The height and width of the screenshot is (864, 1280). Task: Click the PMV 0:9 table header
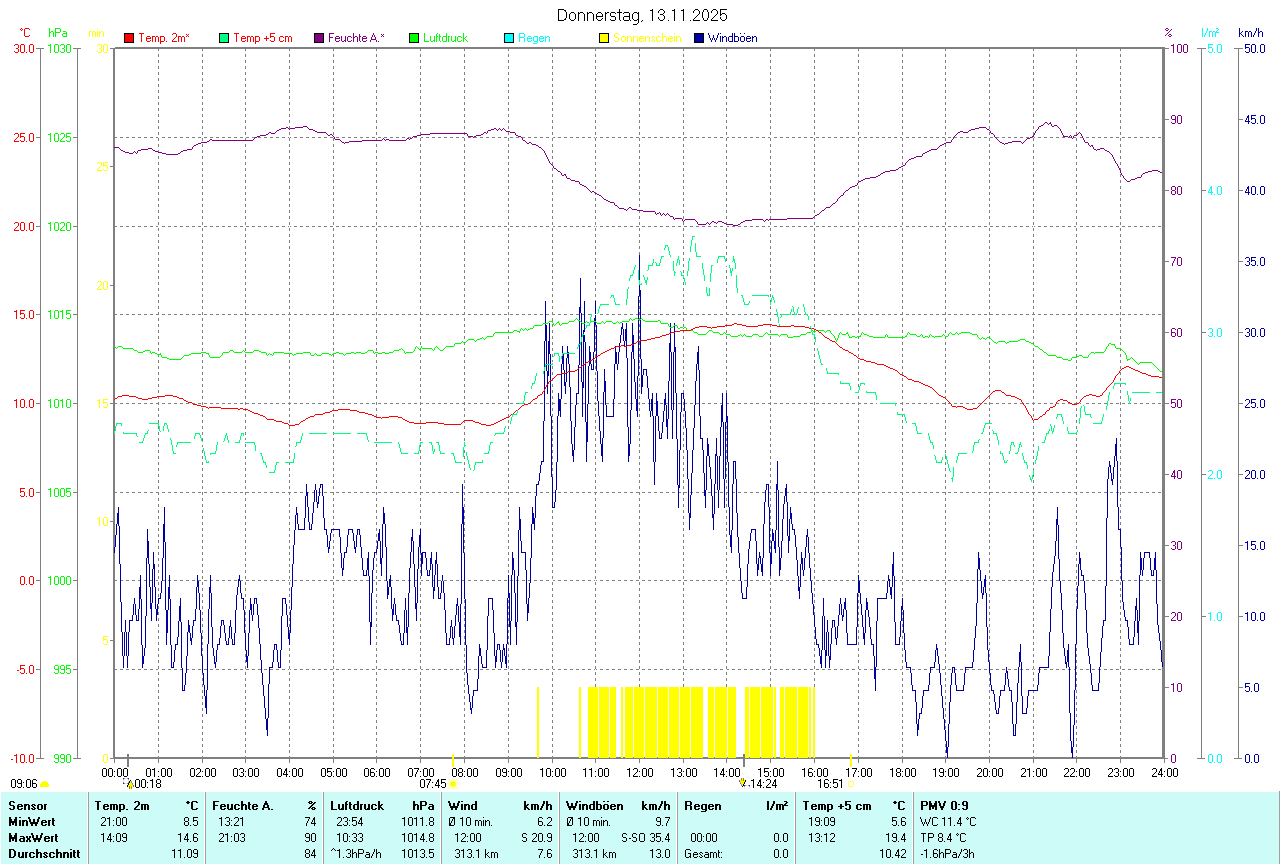tap(944, 805)
